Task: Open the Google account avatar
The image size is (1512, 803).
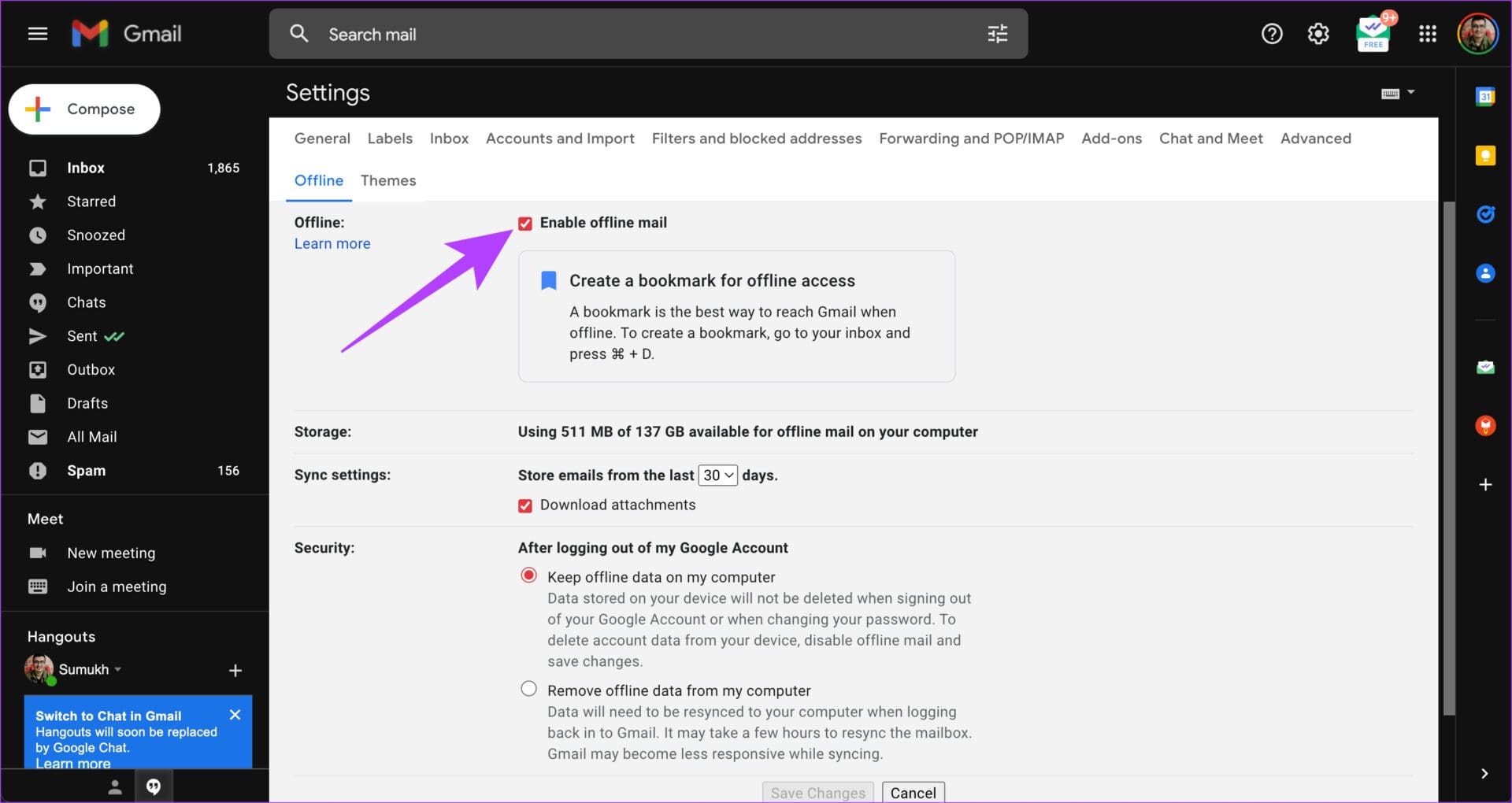Action: click(1477, 34)
